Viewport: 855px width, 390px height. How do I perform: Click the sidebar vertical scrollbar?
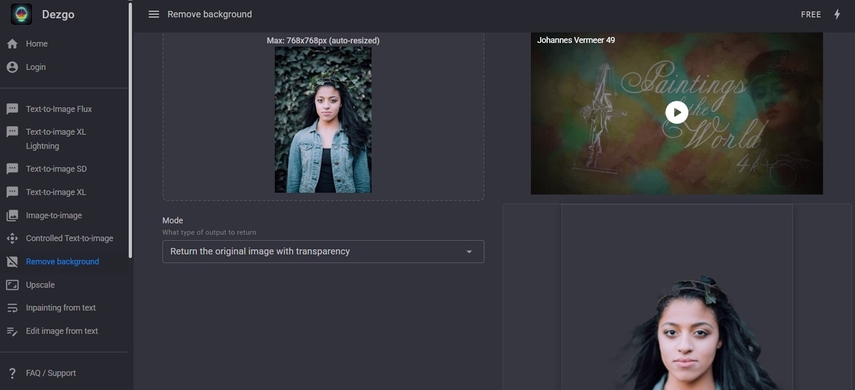pos(130,131)
